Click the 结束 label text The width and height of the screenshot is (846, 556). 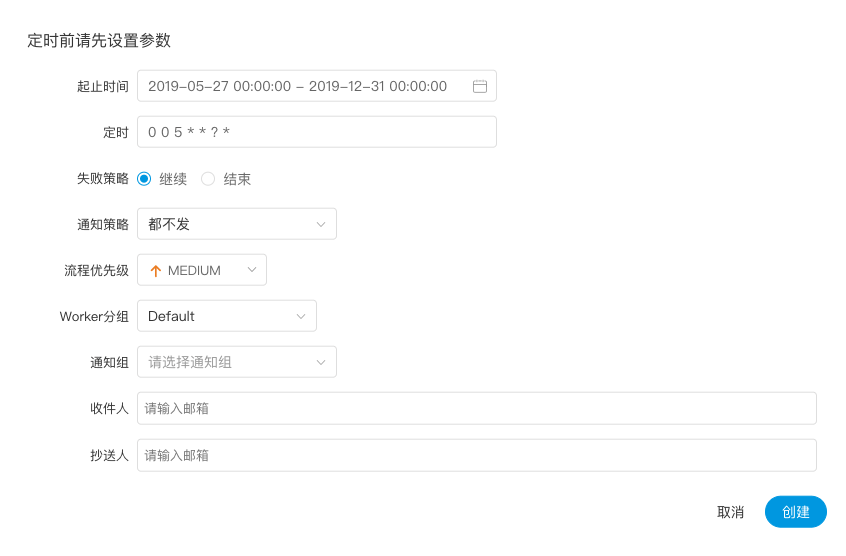(237, 180)
